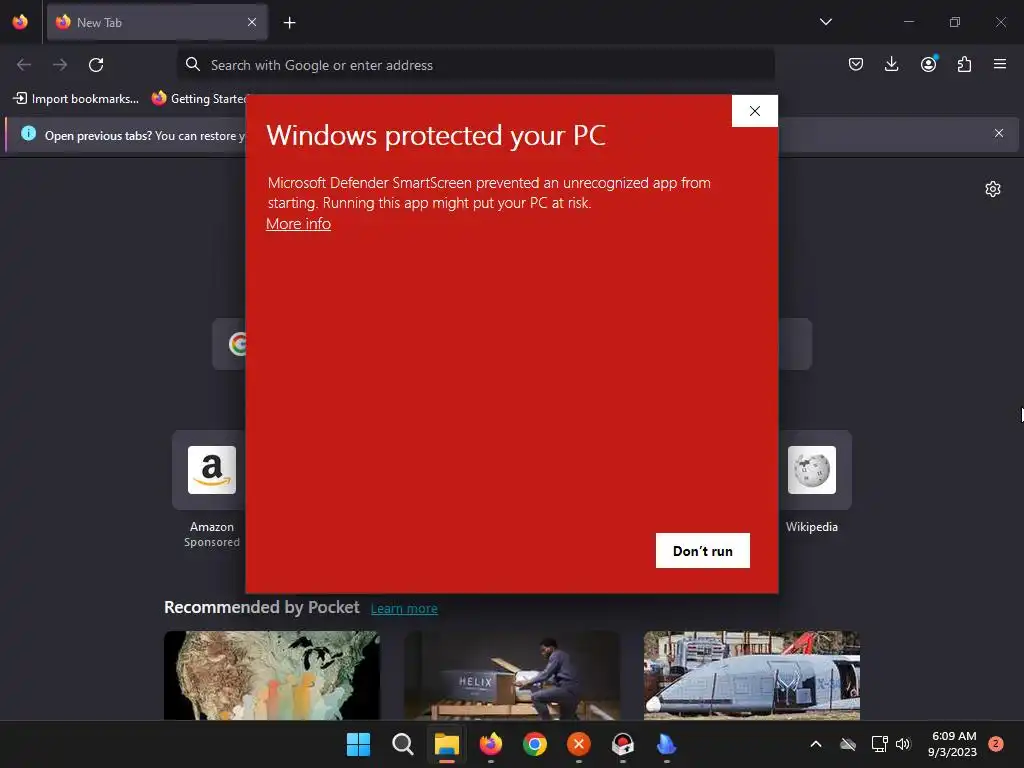This screenshot has height=768, width=1024.
Task: Click the blue app icon in taskbar
Action: [x=666, y=744]
